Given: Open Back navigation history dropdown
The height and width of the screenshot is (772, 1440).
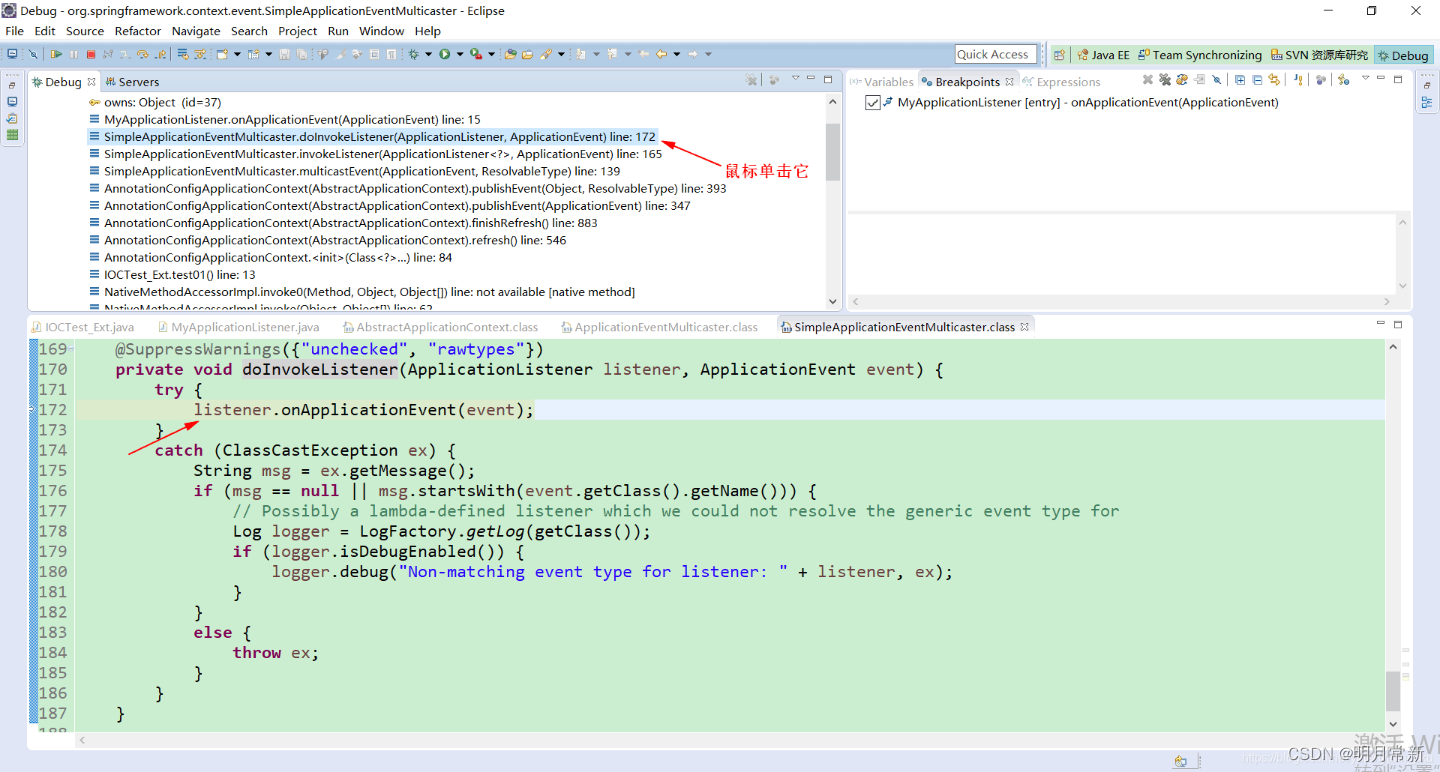Looking at the screenshot, I should (x=677, y=54).
